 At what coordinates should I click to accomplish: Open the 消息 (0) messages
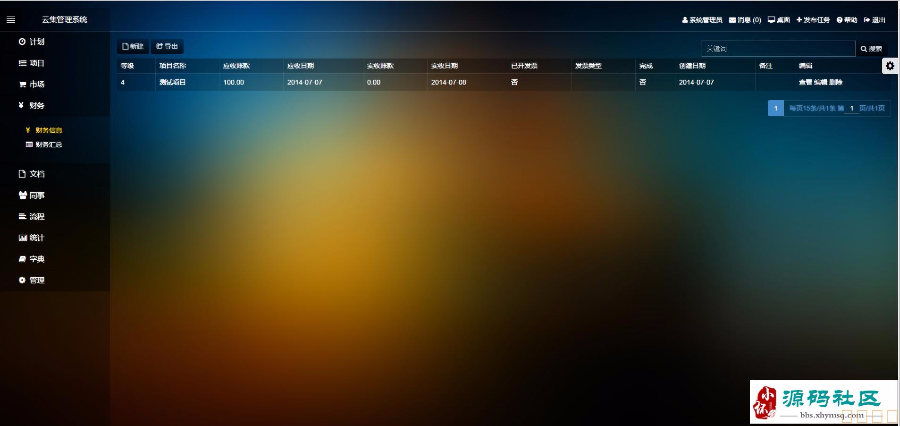point(745,20)
